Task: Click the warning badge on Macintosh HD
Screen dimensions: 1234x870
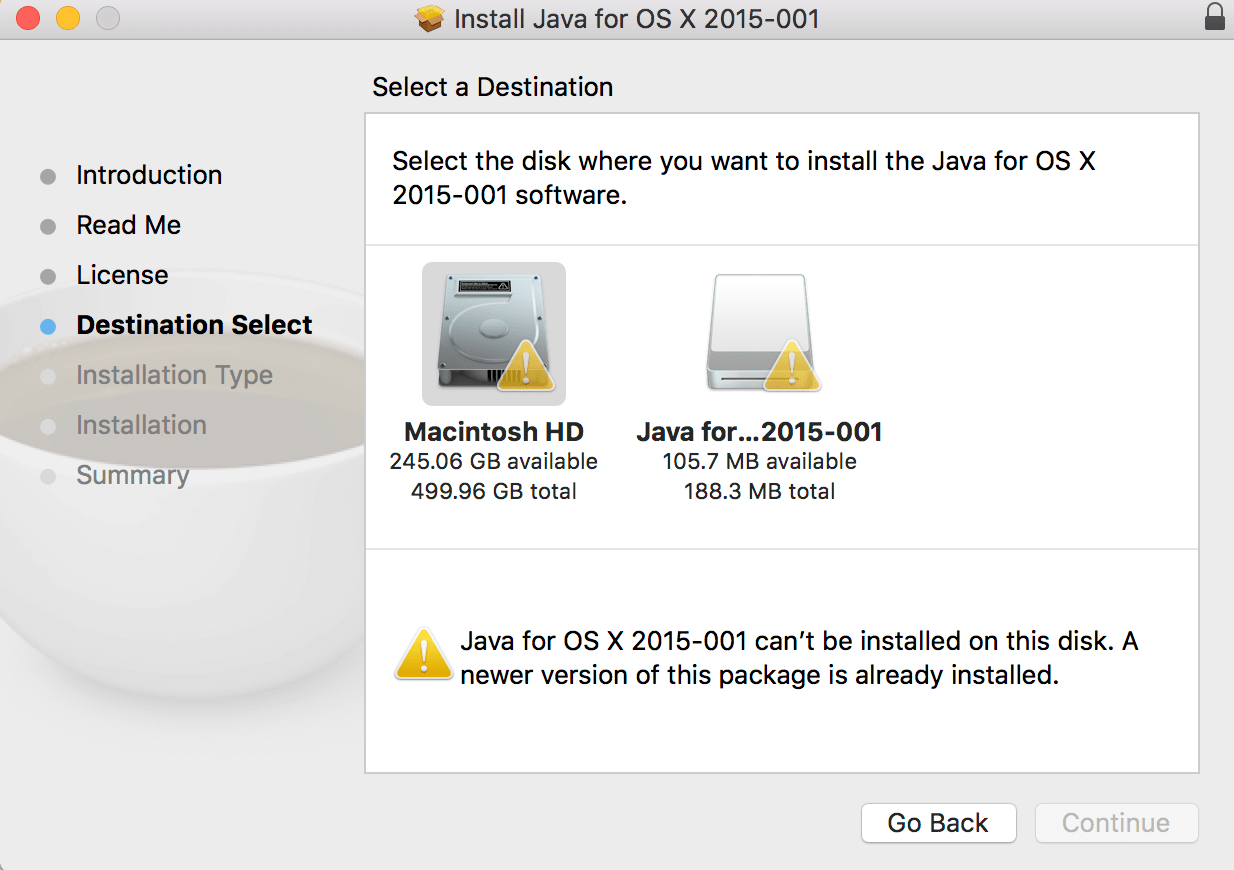Action: click(x=525, y=367)
